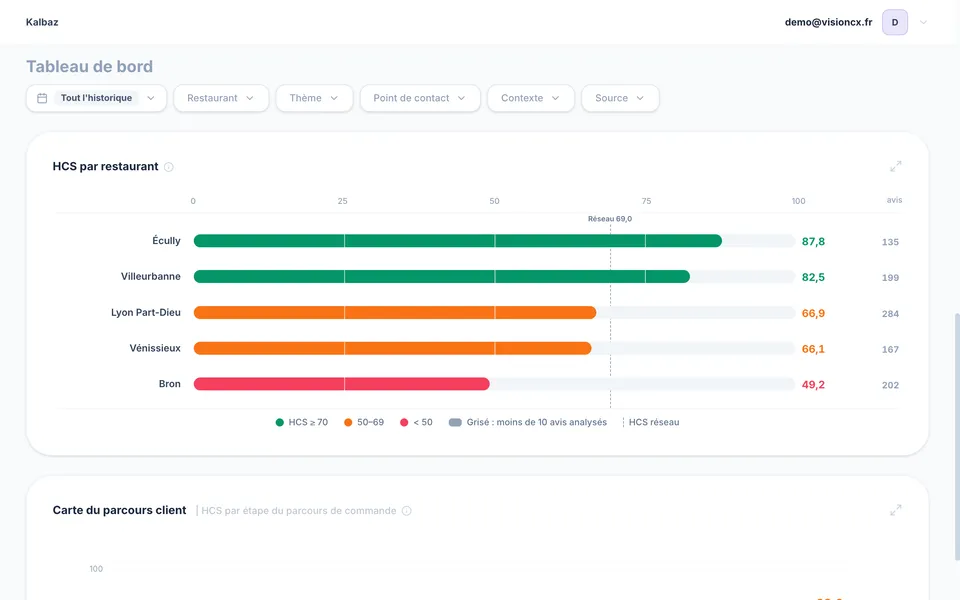This screenshot has width=960, height=600.
Task: Click the page vertical scrollbar
Action: pyautogui.click(x=957, y=437)
